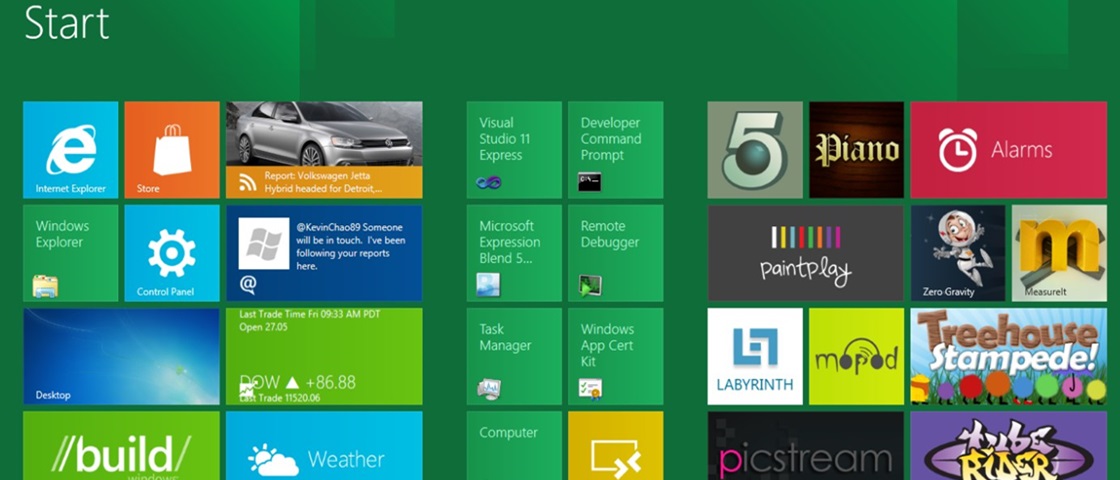Launch Treehouse Stampede game tile
The height and width of the screenshot is (480, 1120).
pyautogui.click(x=1009, y=356)
